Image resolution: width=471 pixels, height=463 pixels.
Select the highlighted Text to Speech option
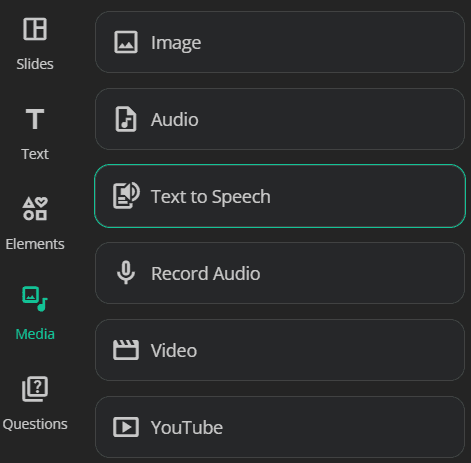[x=280, y=196]
